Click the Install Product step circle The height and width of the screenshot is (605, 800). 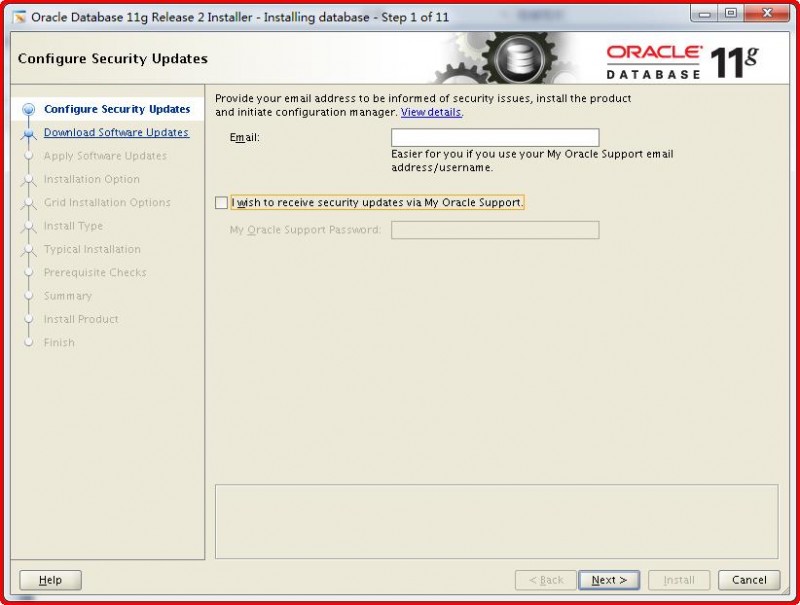(x=29, y=319)
